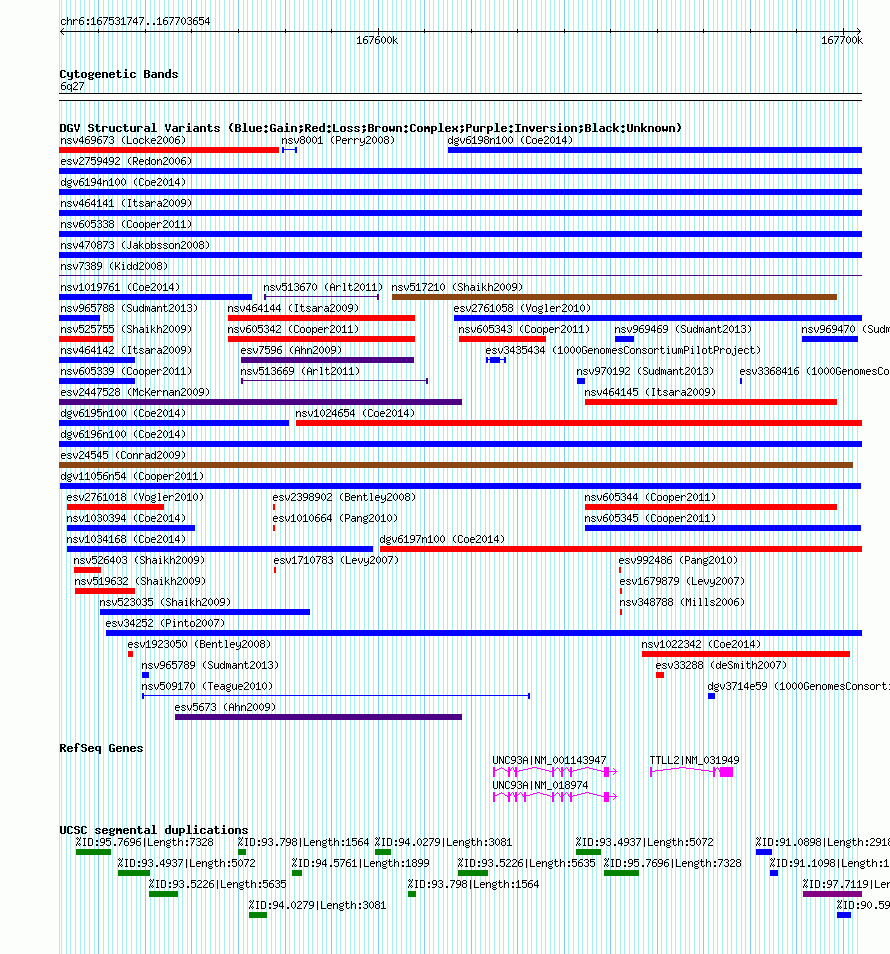890x954 pixels.
Task: Click the red bar under nsv1024654 (Coe2014)
Action: tap(579, 423)
